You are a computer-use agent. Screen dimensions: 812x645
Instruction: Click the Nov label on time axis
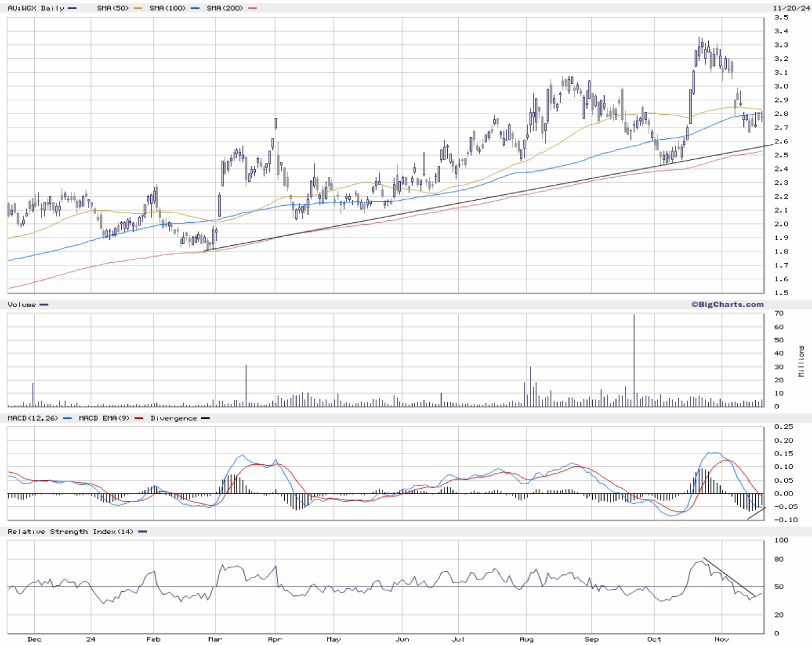pos(717,637)
